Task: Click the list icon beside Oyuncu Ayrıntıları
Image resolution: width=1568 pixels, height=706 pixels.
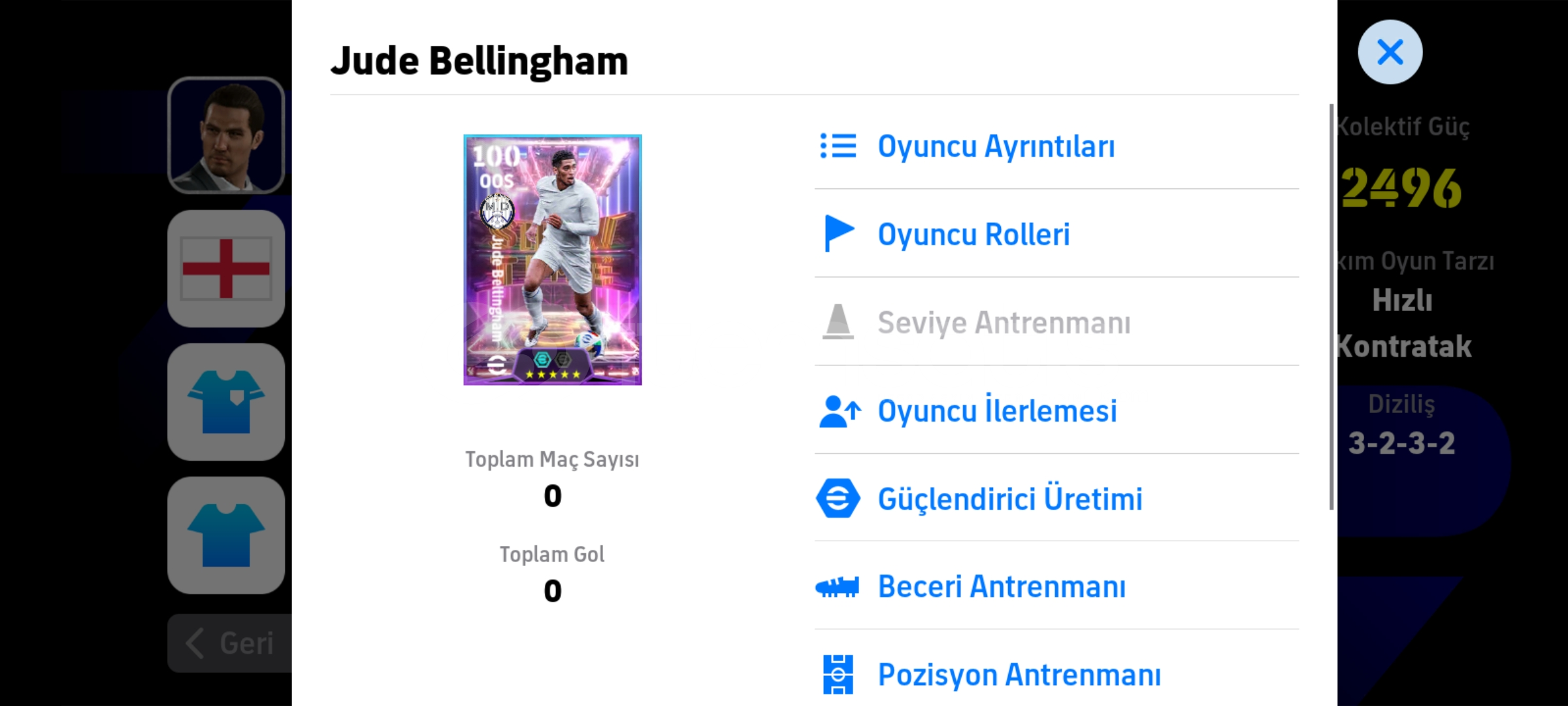Action: (838, 146)
